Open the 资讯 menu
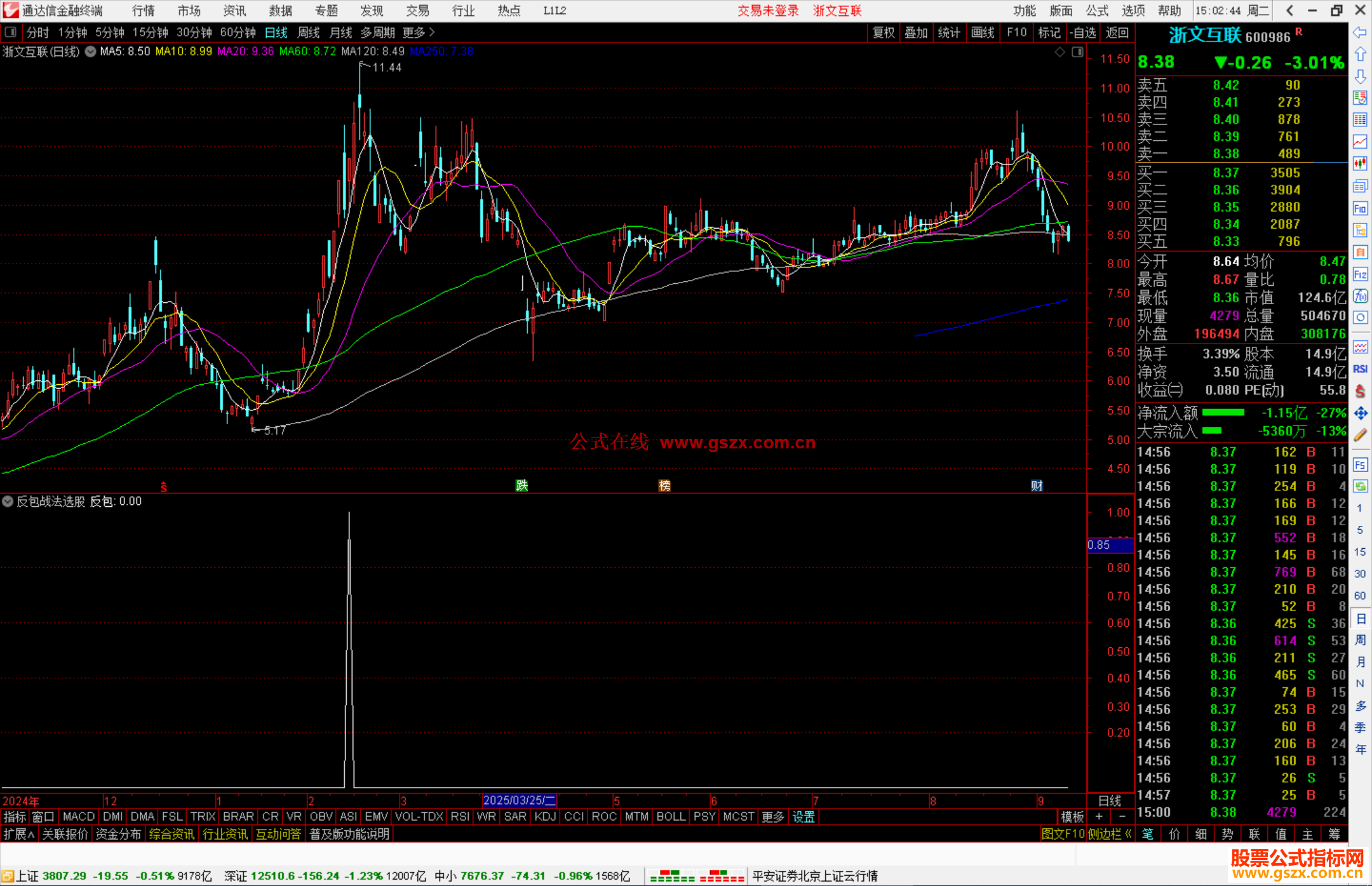The width and height of the screenshot is (1372, 886). pos(234,10)
